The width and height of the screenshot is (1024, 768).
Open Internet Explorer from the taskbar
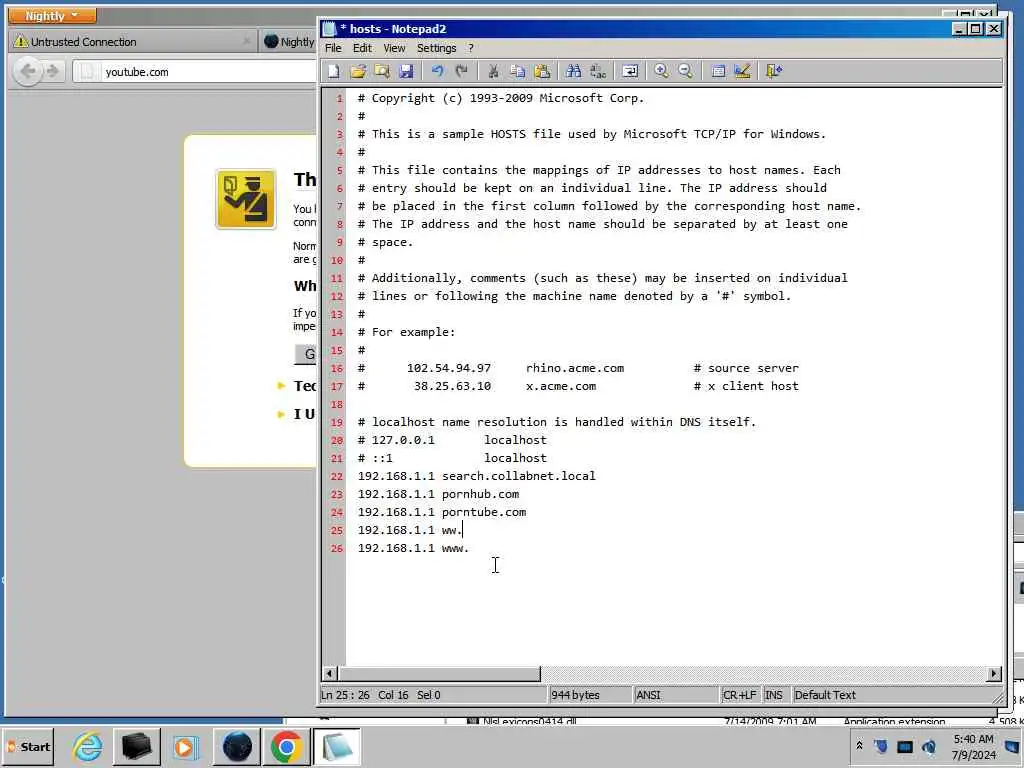pos(88,746)
